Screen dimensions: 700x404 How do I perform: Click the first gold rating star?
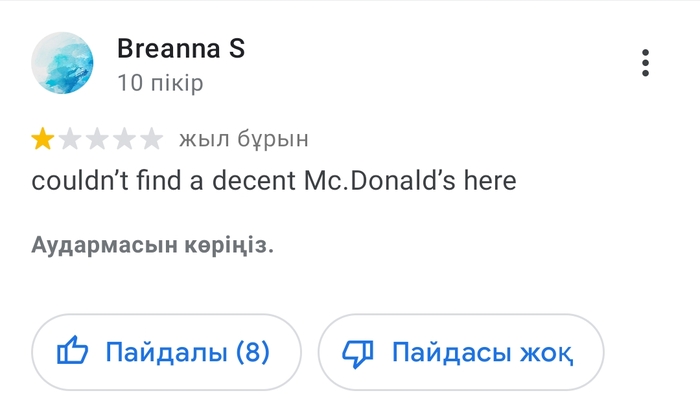click(43, 139)
